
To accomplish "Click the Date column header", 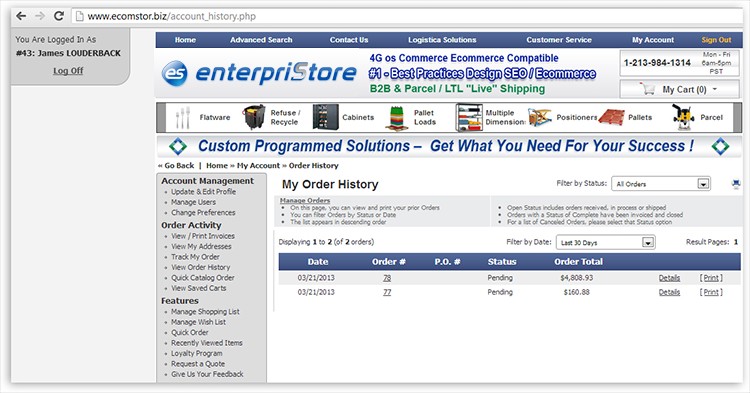I will (x=318, y=262).
